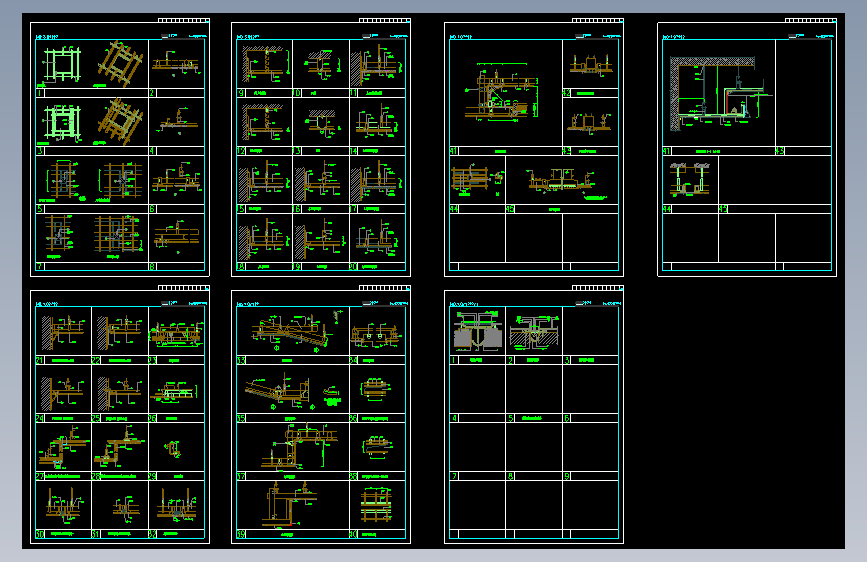Click the number label '19'
867x562 pixels.
[297, 267]
